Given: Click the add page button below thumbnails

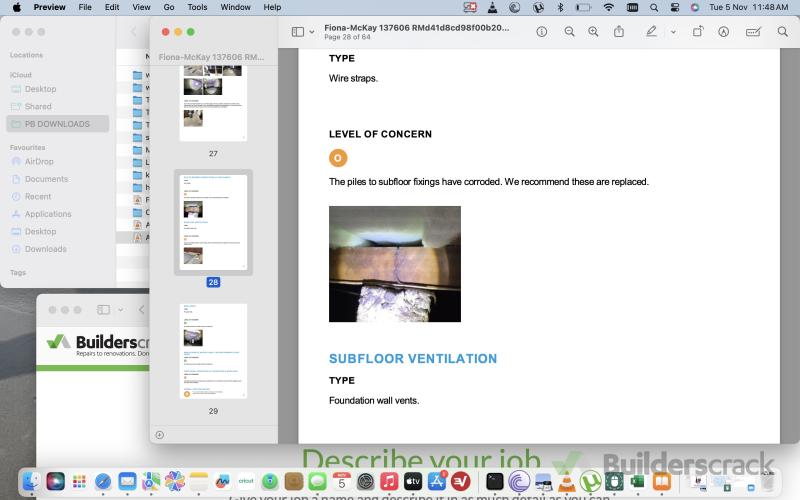Looking at the screenshot, I should coord(160,435).
